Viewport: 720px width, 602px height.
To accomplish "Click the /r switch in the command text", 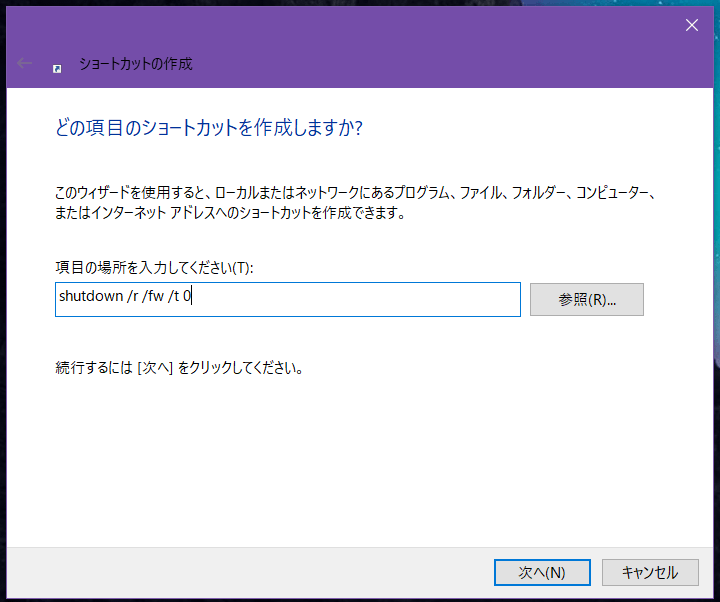I will point(133,296).
